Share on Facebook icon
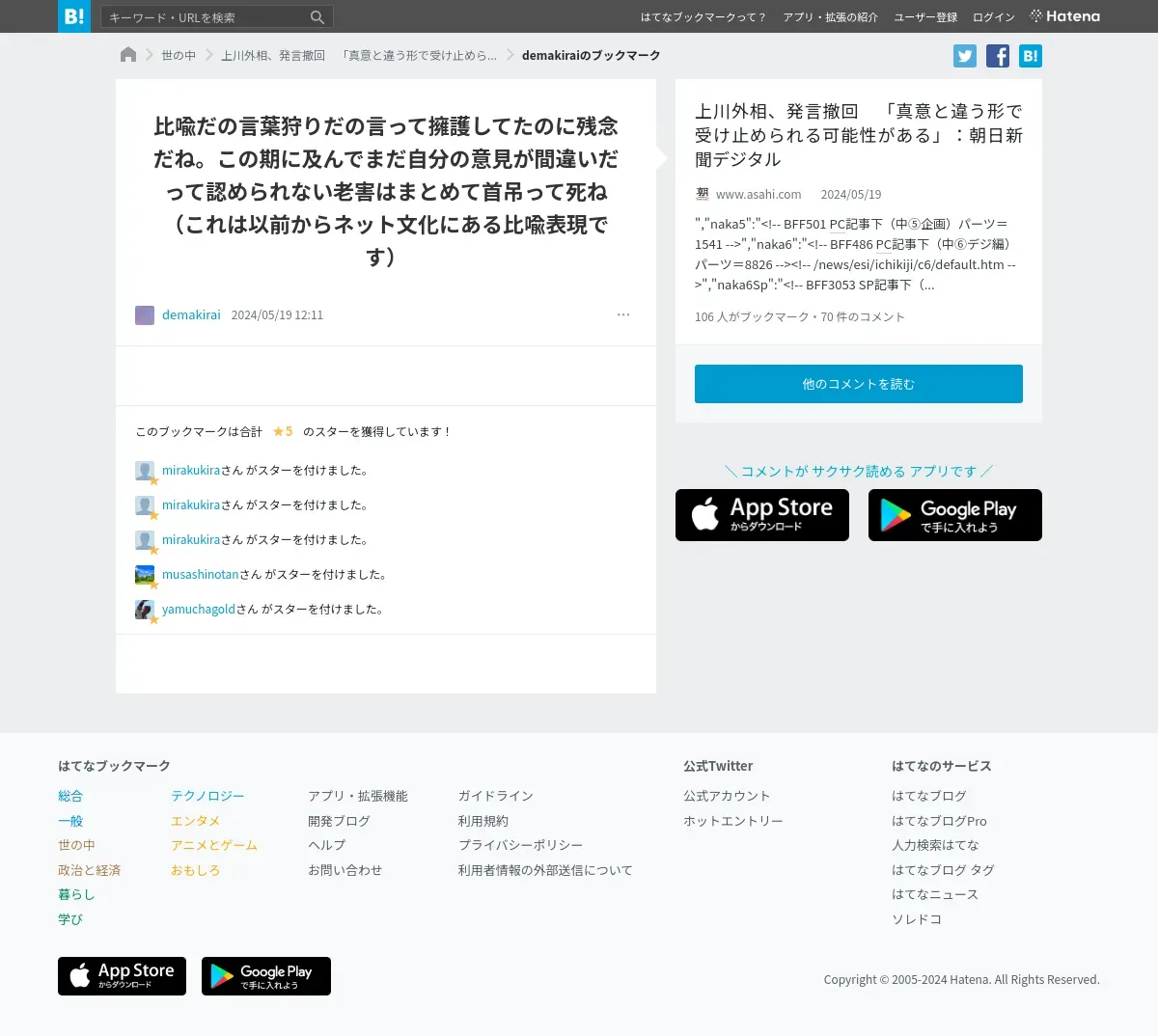Screen dimensions: 1158x1036 point(998,56)
